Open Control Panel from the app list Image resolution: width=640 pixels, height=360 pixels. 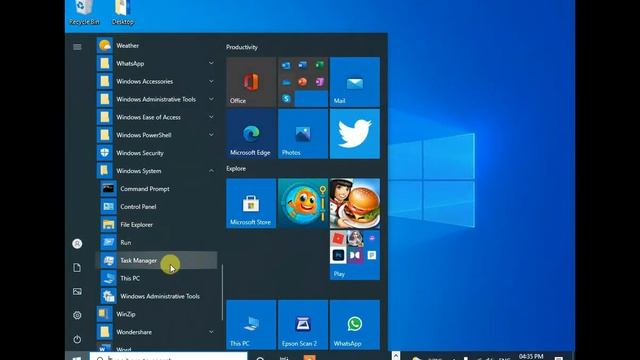coord(157,207)
